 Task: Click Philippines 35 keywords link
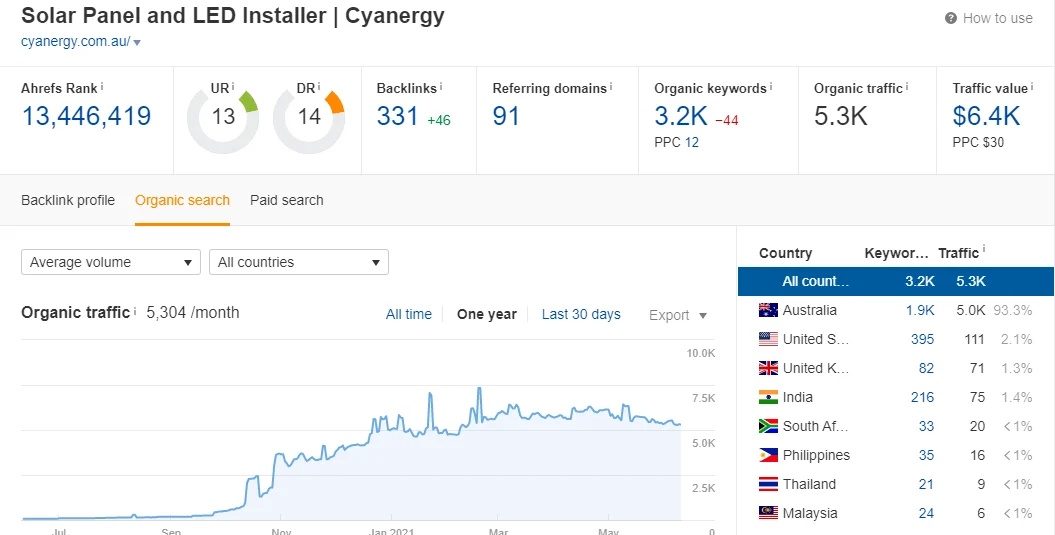pyautogui.click(x=926, y=455)
